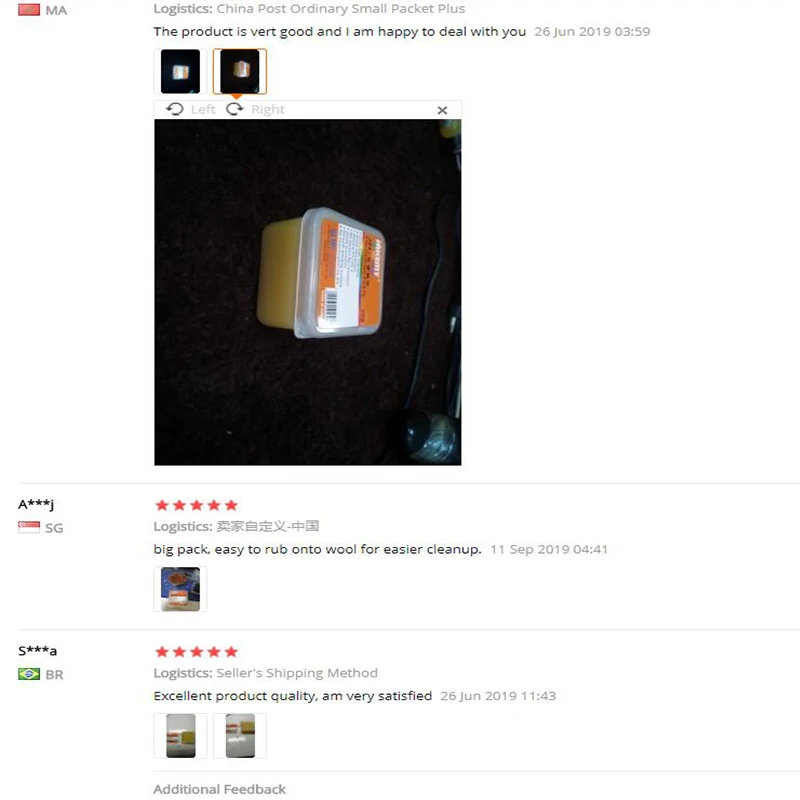Open the A***j review photo thumbnail

pyautogui.click(x=180, y=589)
